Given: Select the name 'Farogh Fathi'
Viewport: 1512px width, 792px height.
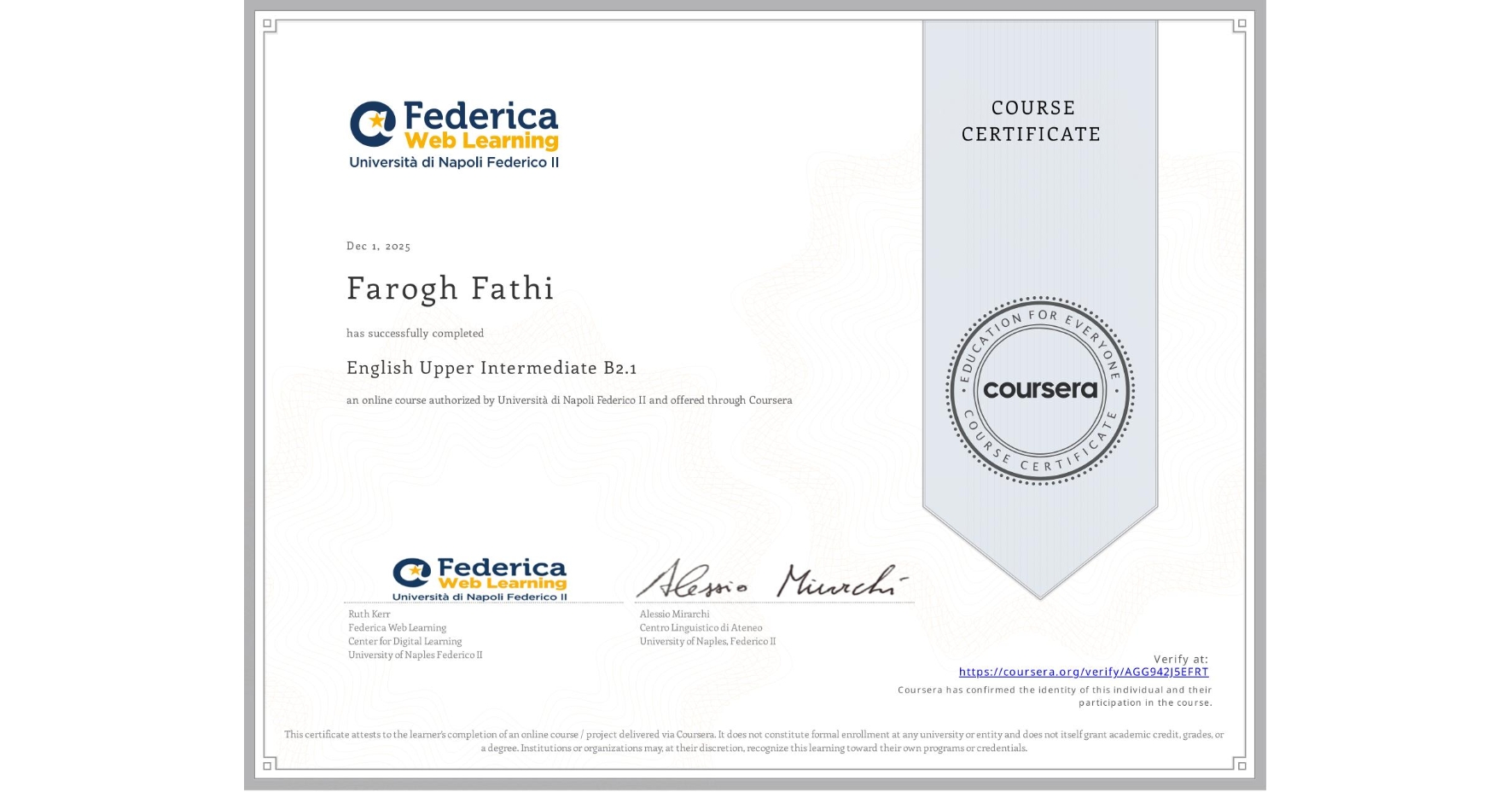Looking at the screenshot, I should pos(451,288).
